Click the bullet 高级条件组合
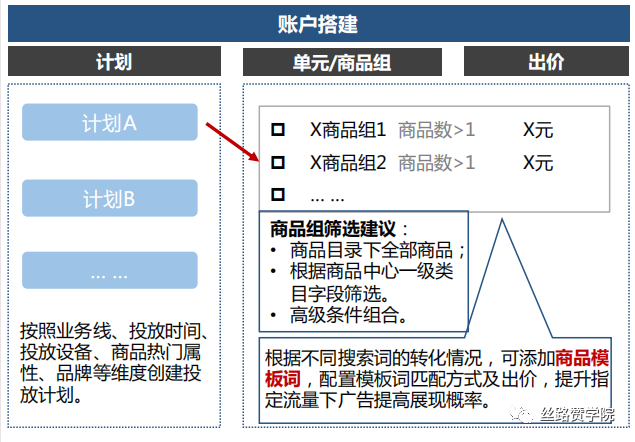Screen dimensions: 635x442 pos(349,315)
